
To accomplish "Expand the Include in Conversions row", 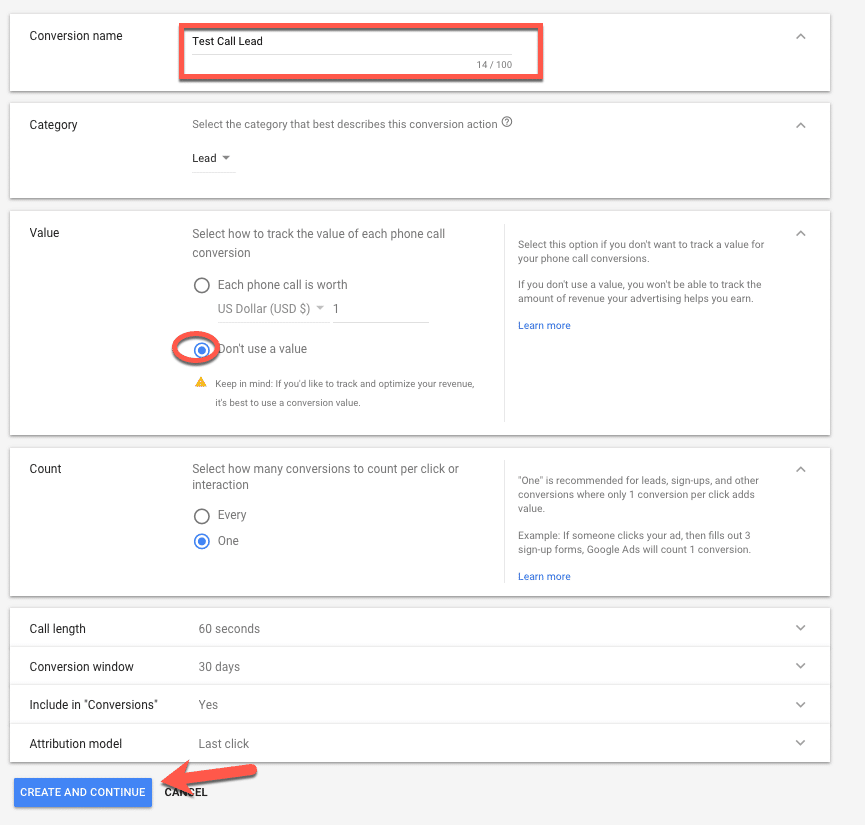I will (x=419, y=704).
